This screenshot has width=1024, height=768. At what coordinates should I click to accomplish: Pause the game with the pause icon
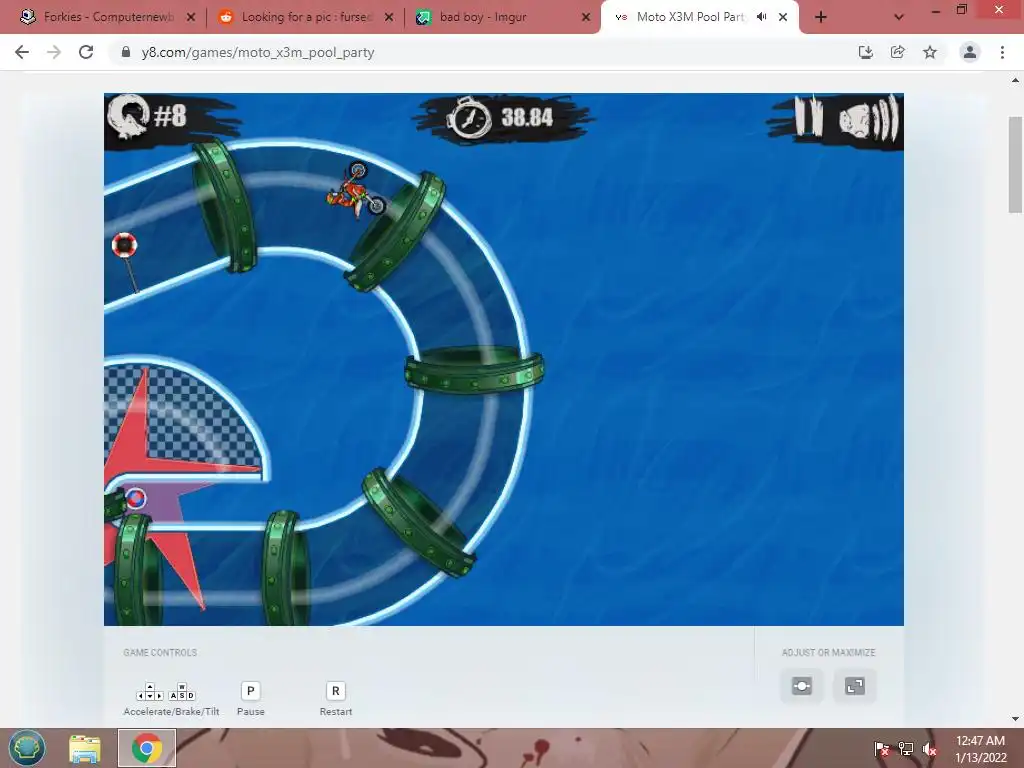pyautogui.click(x=808, y=117)
